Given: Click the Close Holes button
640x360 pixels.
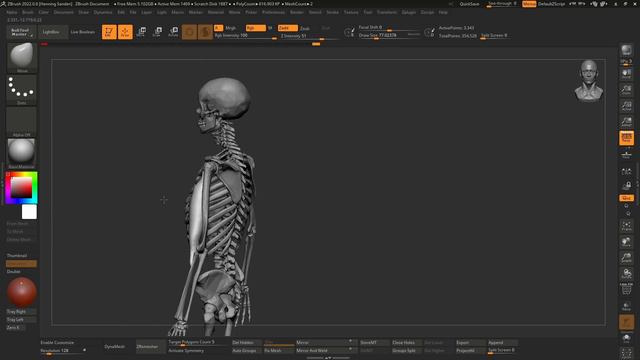Looking at the screenshot, I should tap(406, 342).
